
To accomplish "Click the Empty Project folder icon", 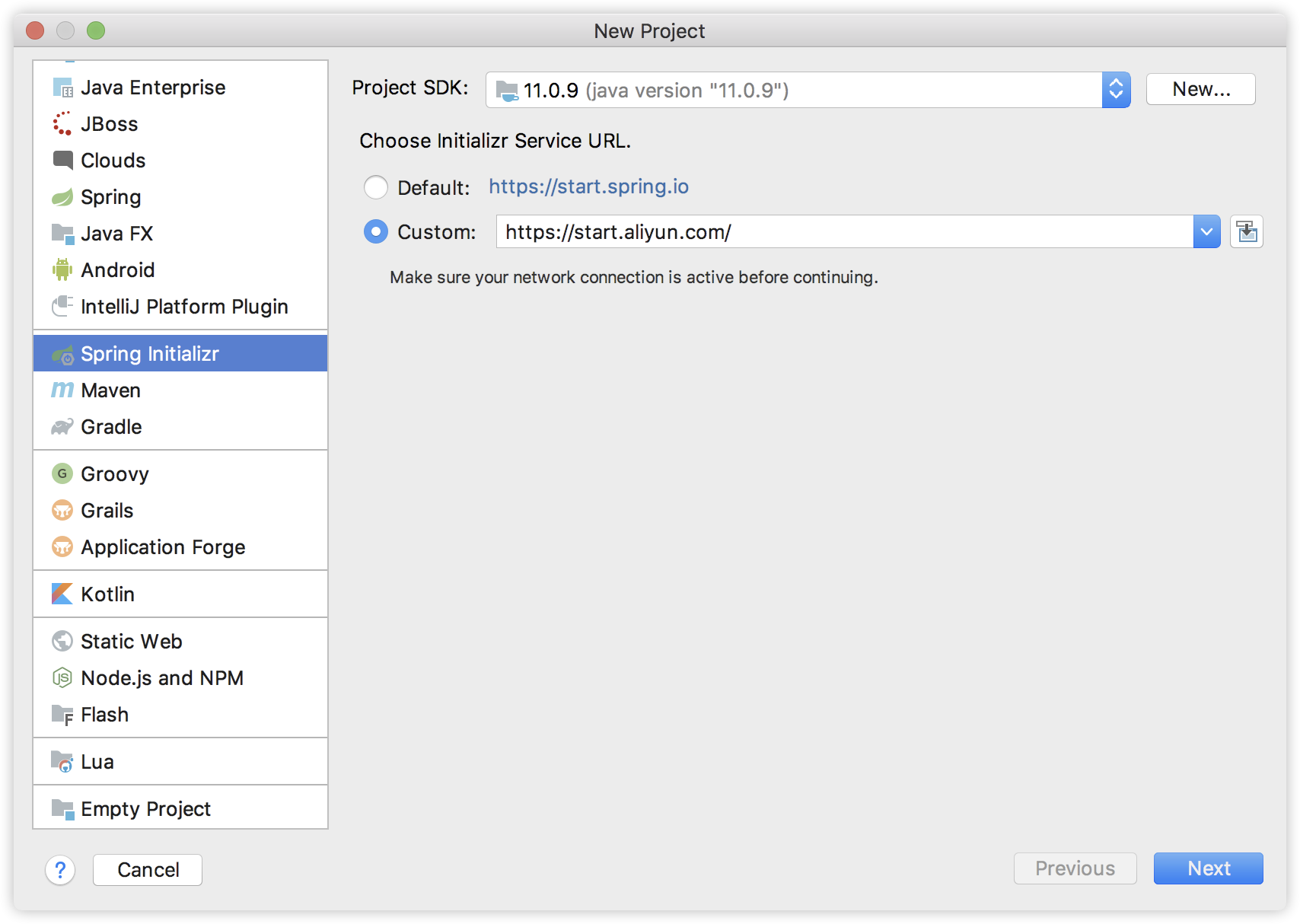I will coord(62,809).
